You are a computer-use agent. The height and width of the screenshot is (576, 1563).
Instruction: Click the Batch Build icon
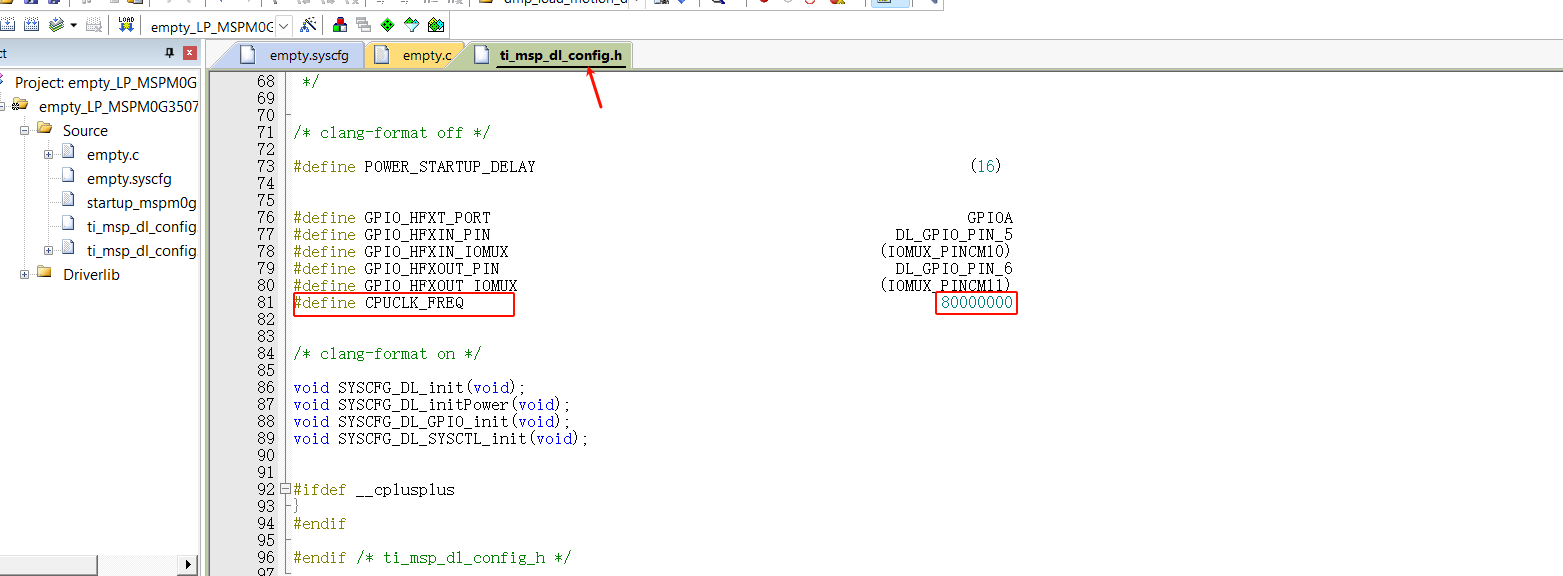click(x=56, y=24)
